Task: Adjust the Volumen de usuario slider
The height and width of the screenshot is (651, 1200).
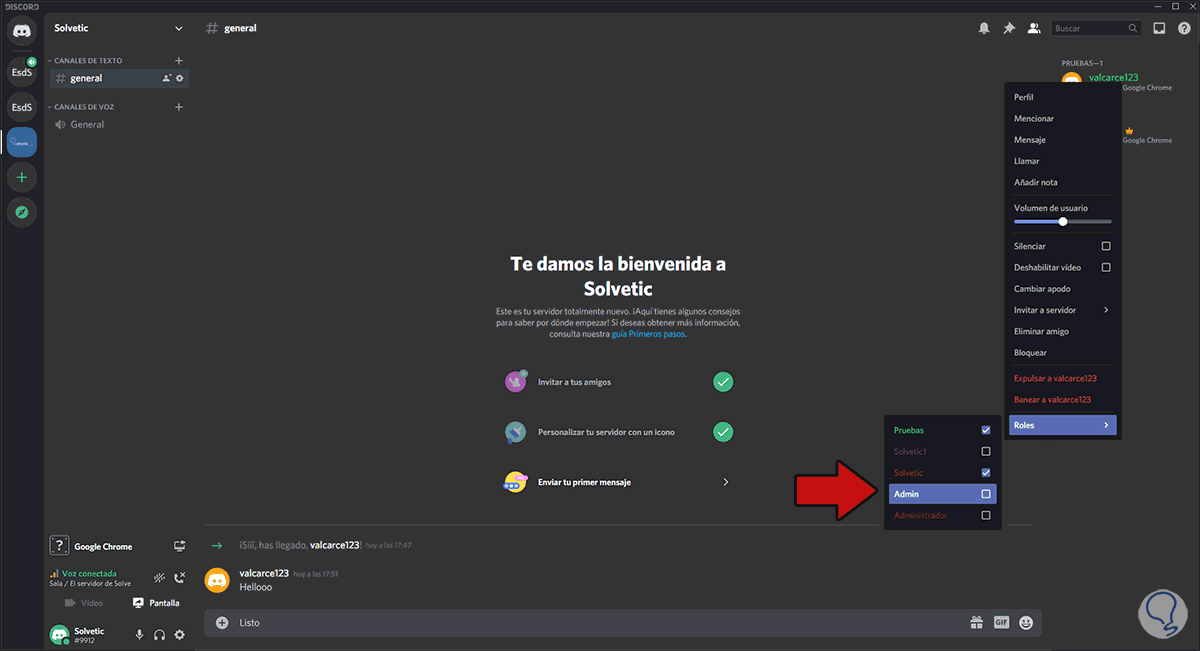Action: click(x=1062, y=221)
